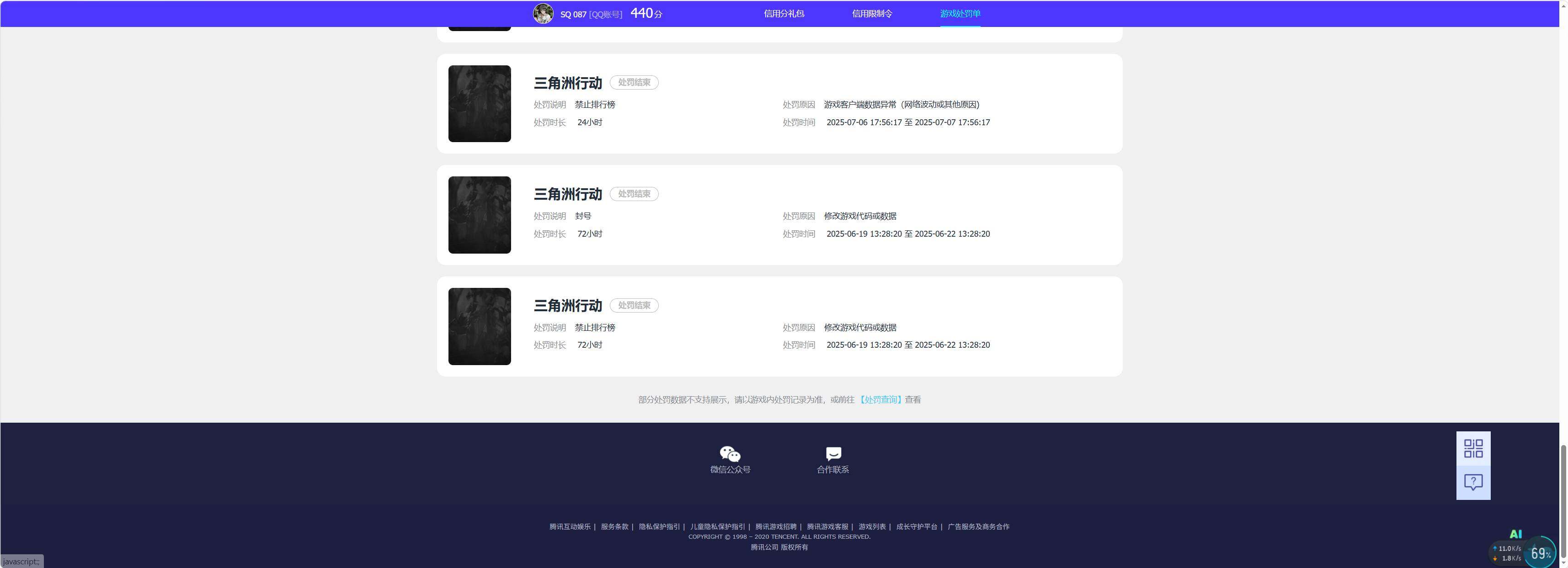Click 合作联系 label in footer
Viewport: 1568px width, 568px height.
pyautogui.click(x=833, y=469)
